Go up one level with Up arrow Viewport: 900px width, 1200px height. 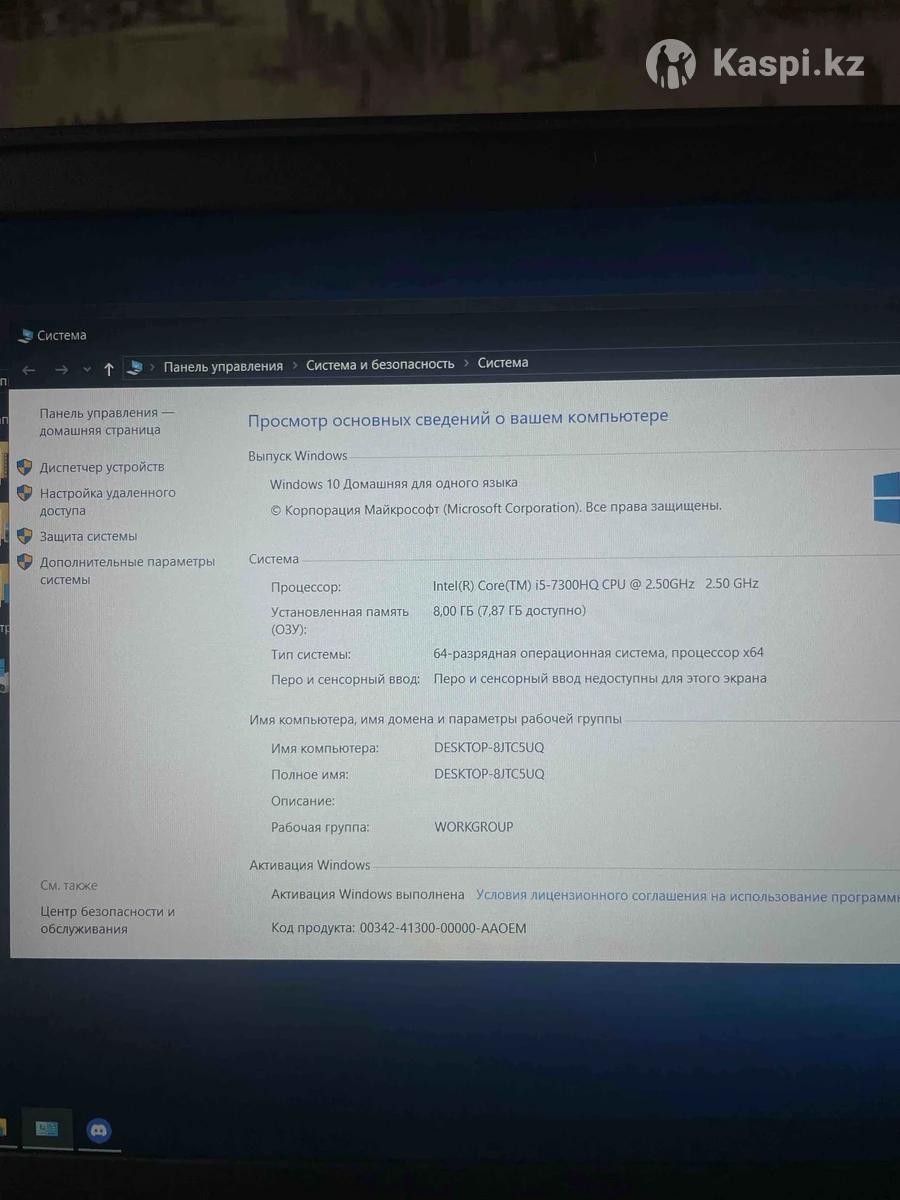click(109, 369)
